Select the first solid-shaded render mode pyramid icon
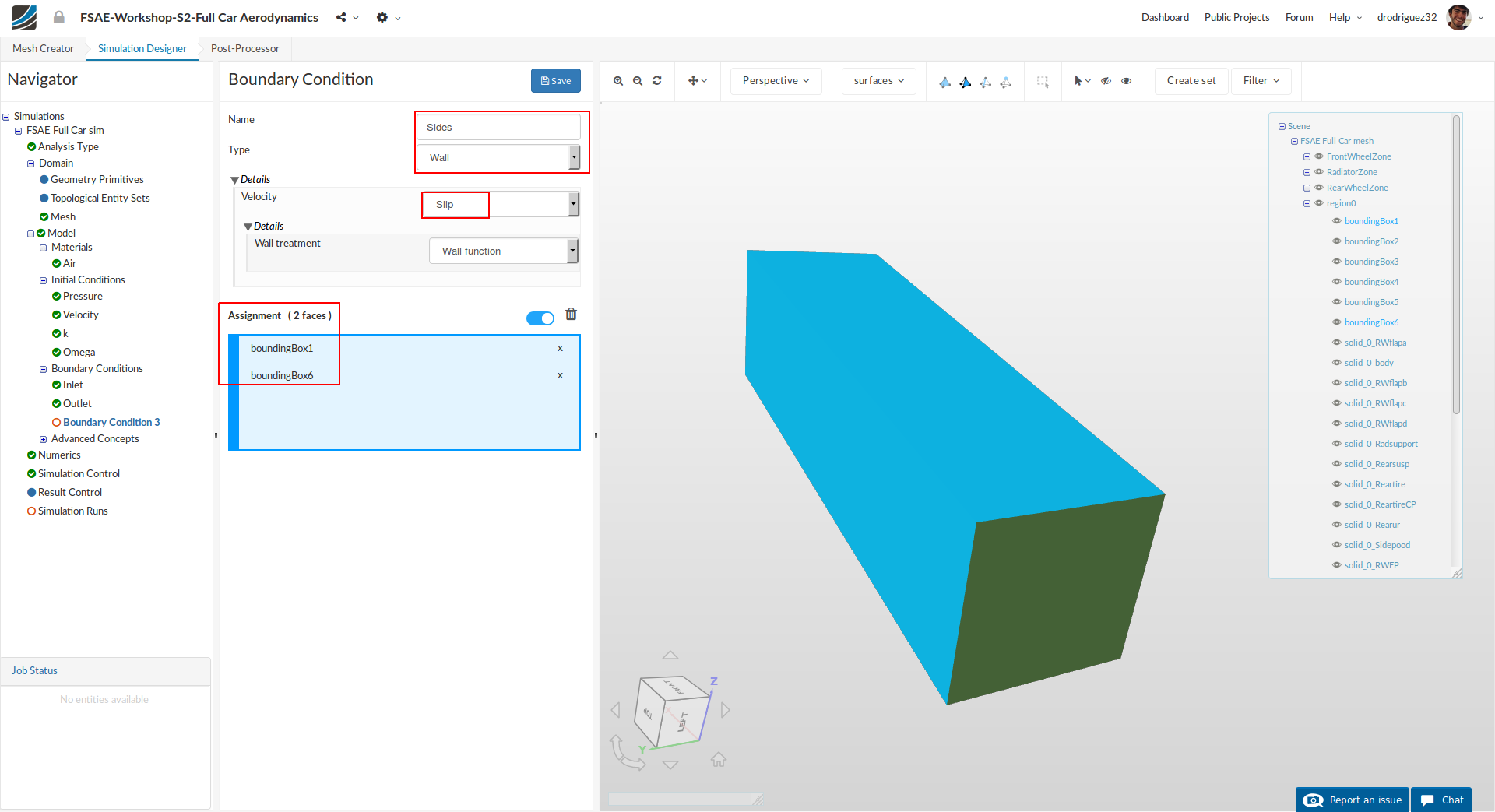 point(945,82)
